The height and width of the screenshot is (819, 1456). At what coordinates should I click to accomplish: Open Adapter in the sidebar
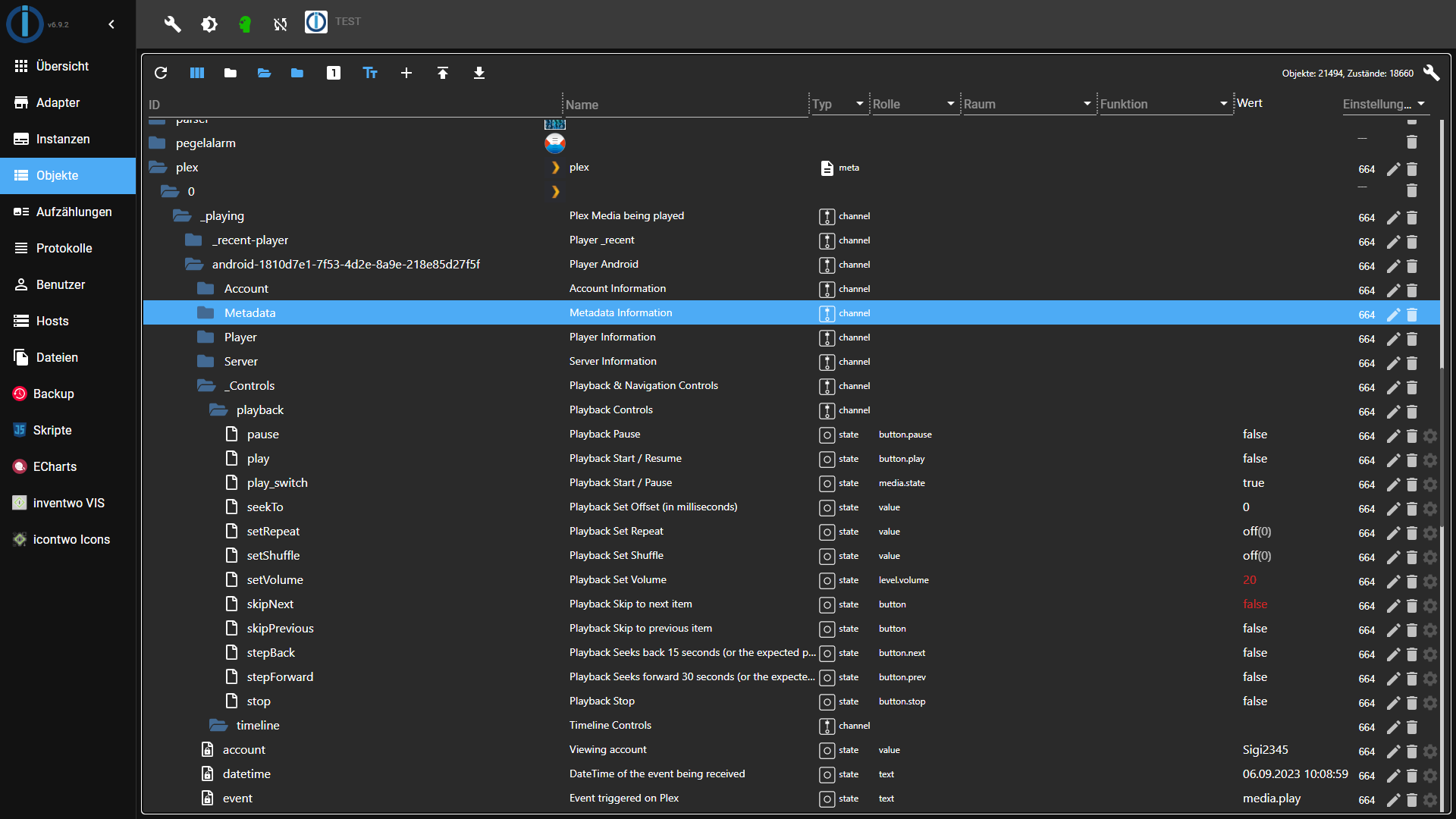tap(68, 102)
